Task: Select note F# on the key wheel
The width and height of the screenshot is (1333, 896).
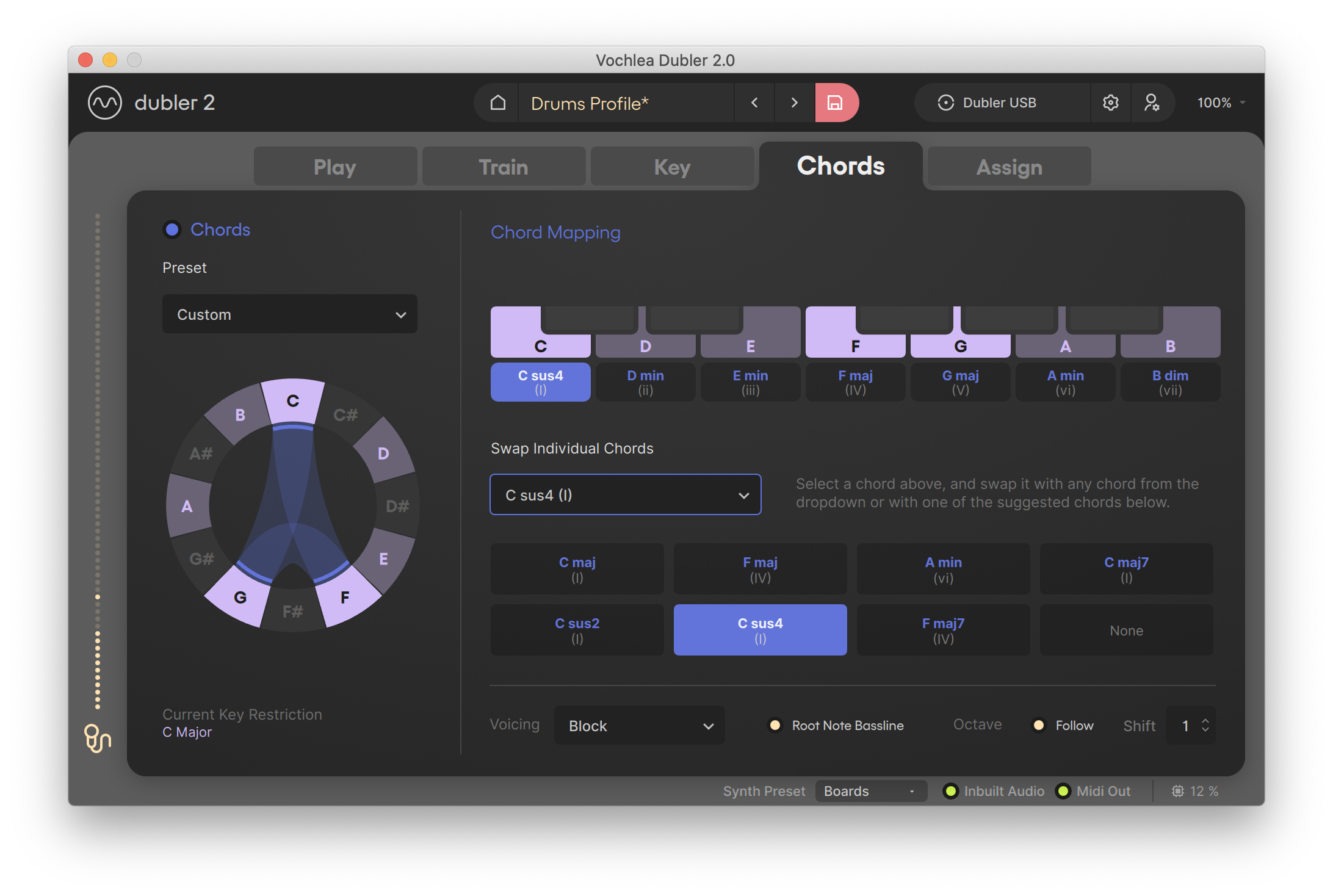Action: coord(293,611)
